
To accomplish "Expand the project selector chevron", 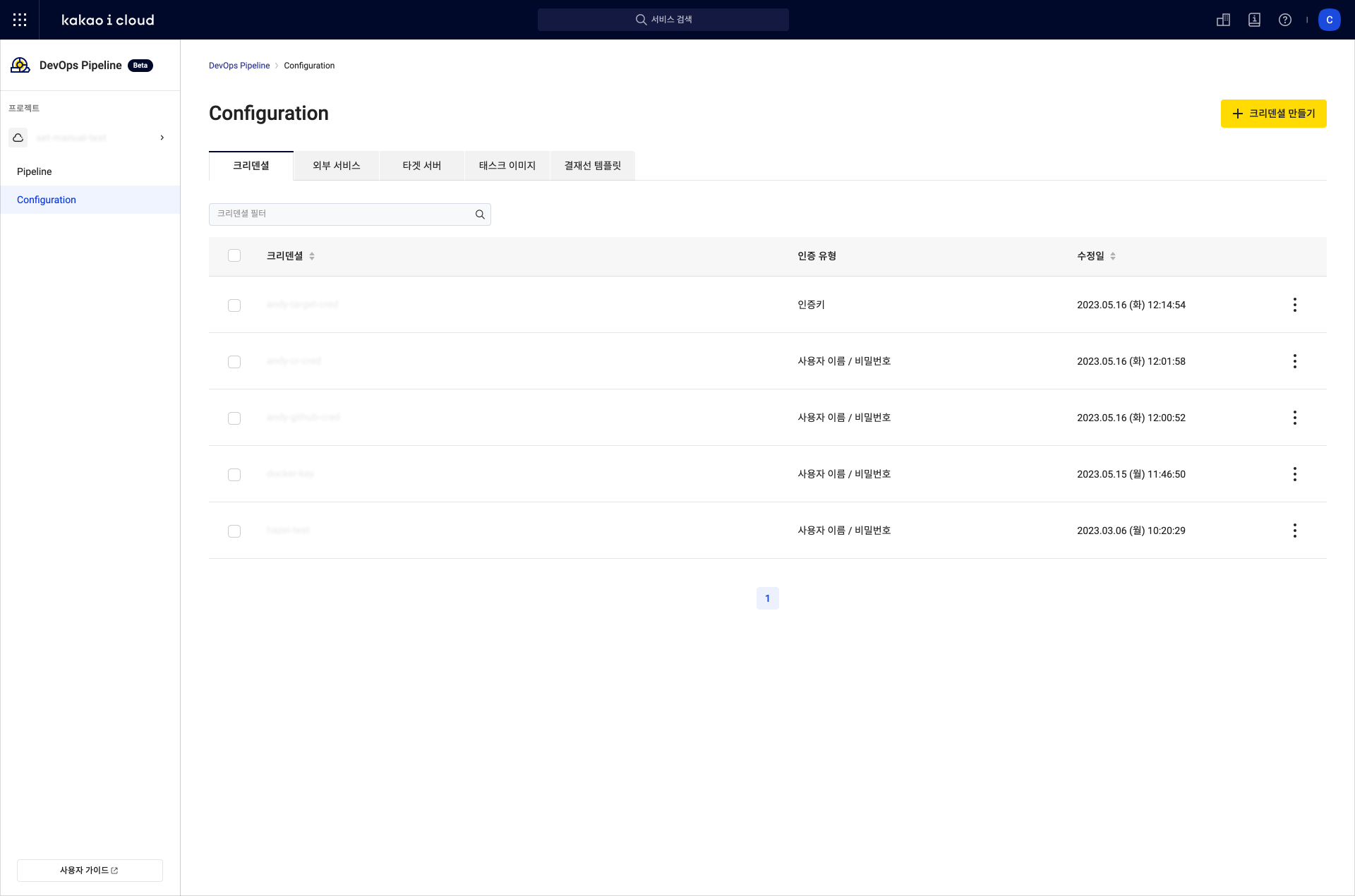I will pyautogui.click(x=162, y=138).
